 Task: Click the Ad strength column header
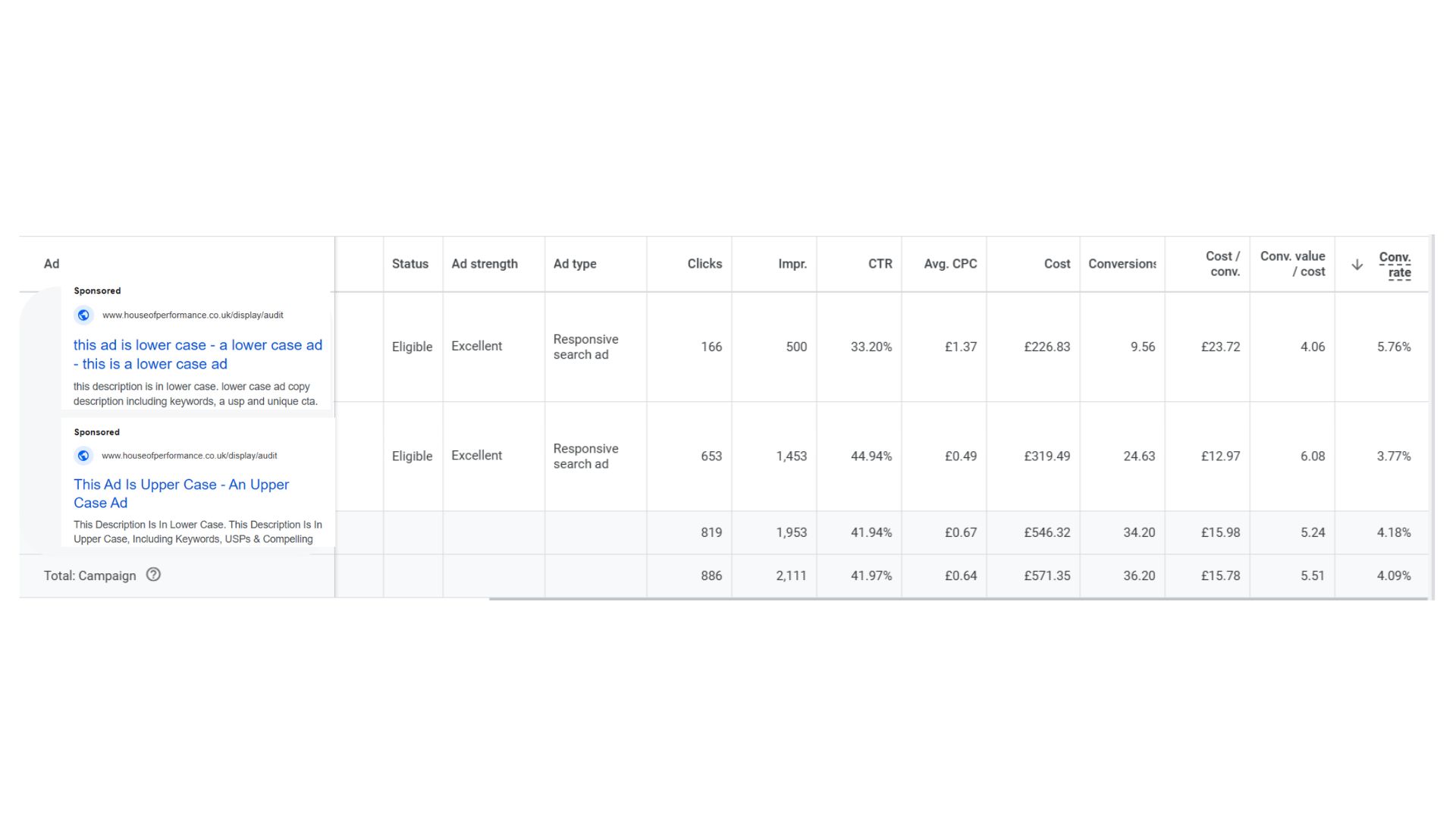tap(485, 264)
